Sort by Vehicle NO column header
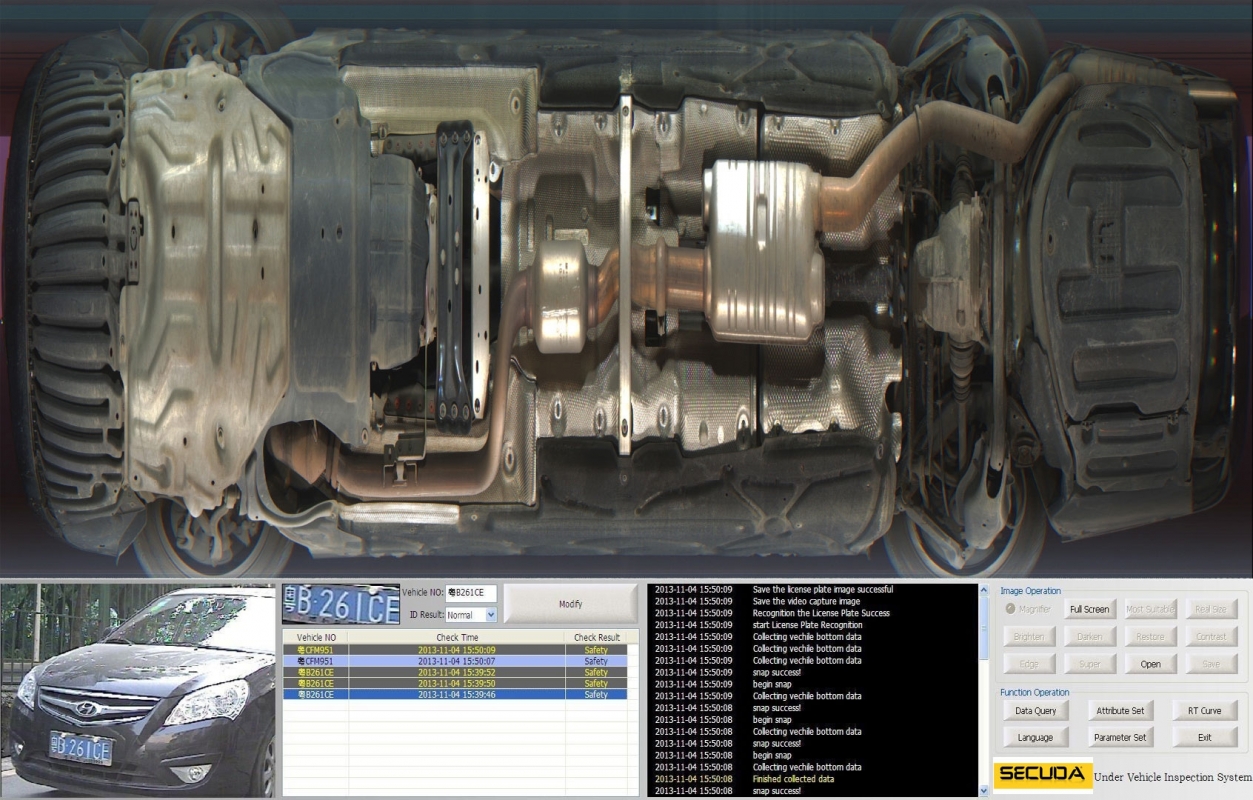Viewport: 1253px width, 800px height. click(316, 637)
